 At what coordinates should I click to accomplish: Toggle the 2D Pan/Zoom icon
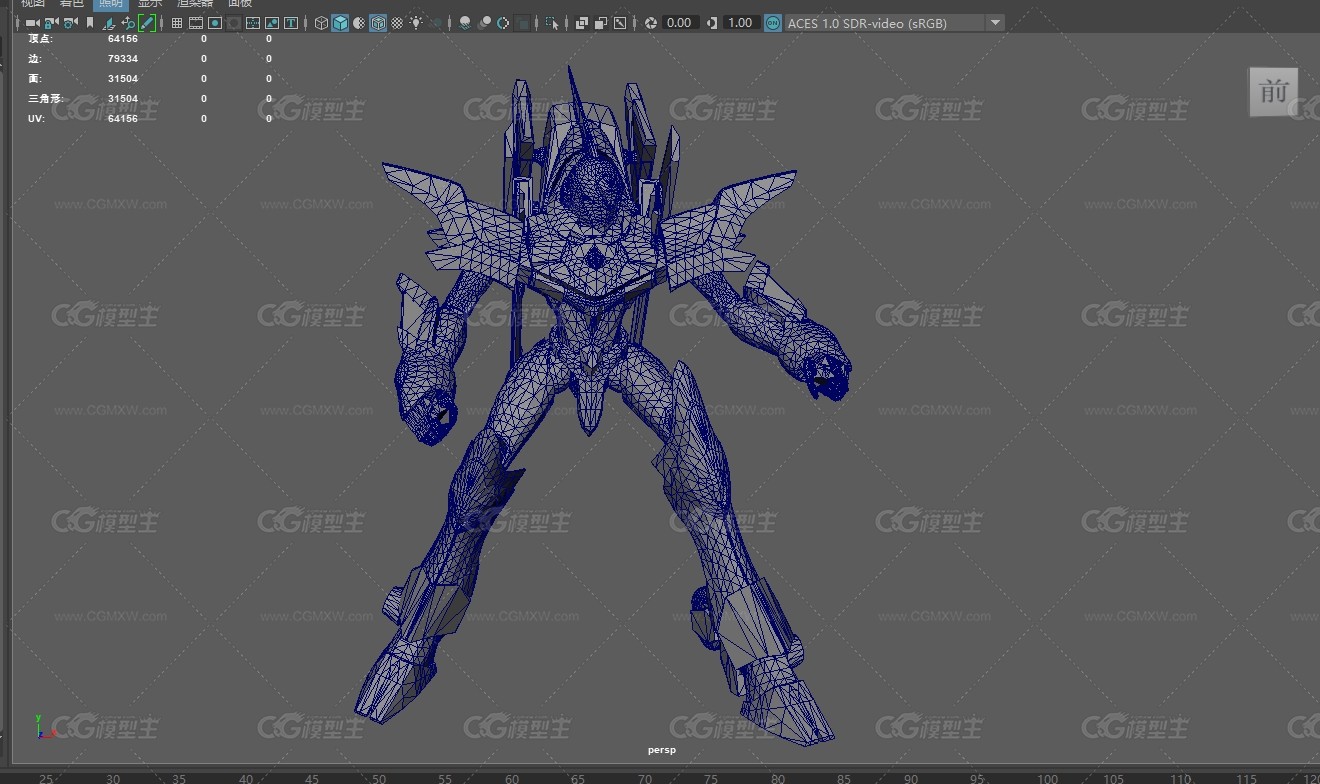[x=128, y=22]
